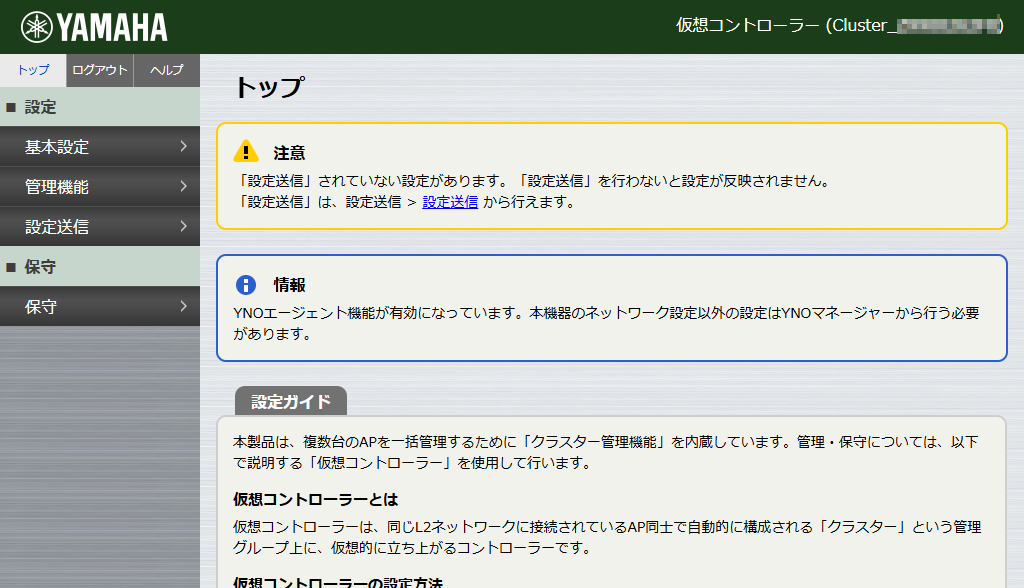This screenshot has width=1024, height=588.
Task: Open the 基本設定 menu item
Action: point(100,146)
